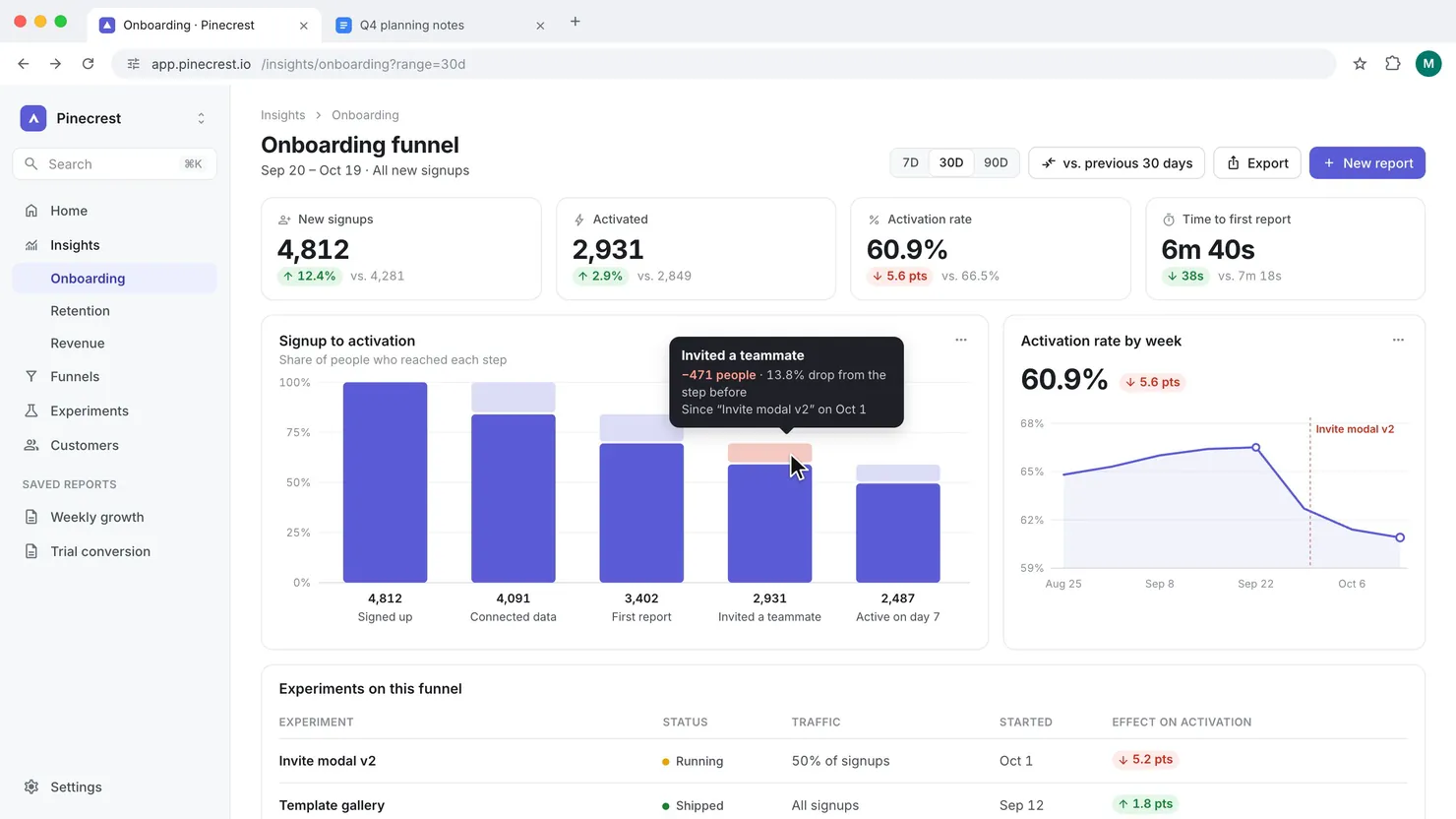Viewport: 1456px width, 819px height.
Task: Expand the Pinecrest workspace switcher
Action: coord(202,118)
